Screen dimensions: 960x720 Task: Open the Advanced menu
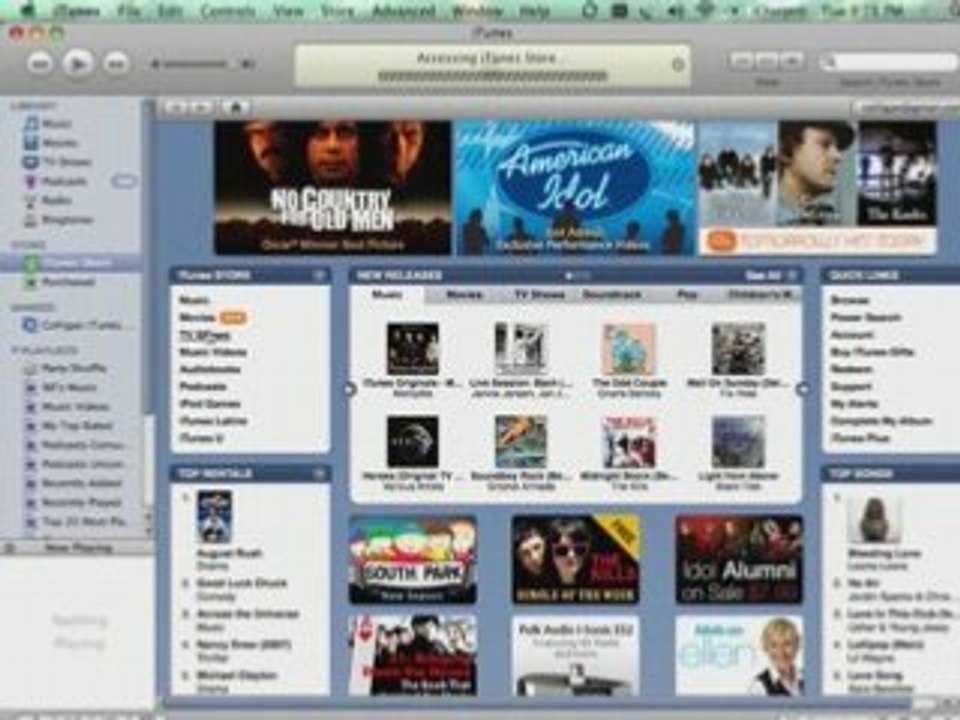pyautogui.click(x=403, y=11)
